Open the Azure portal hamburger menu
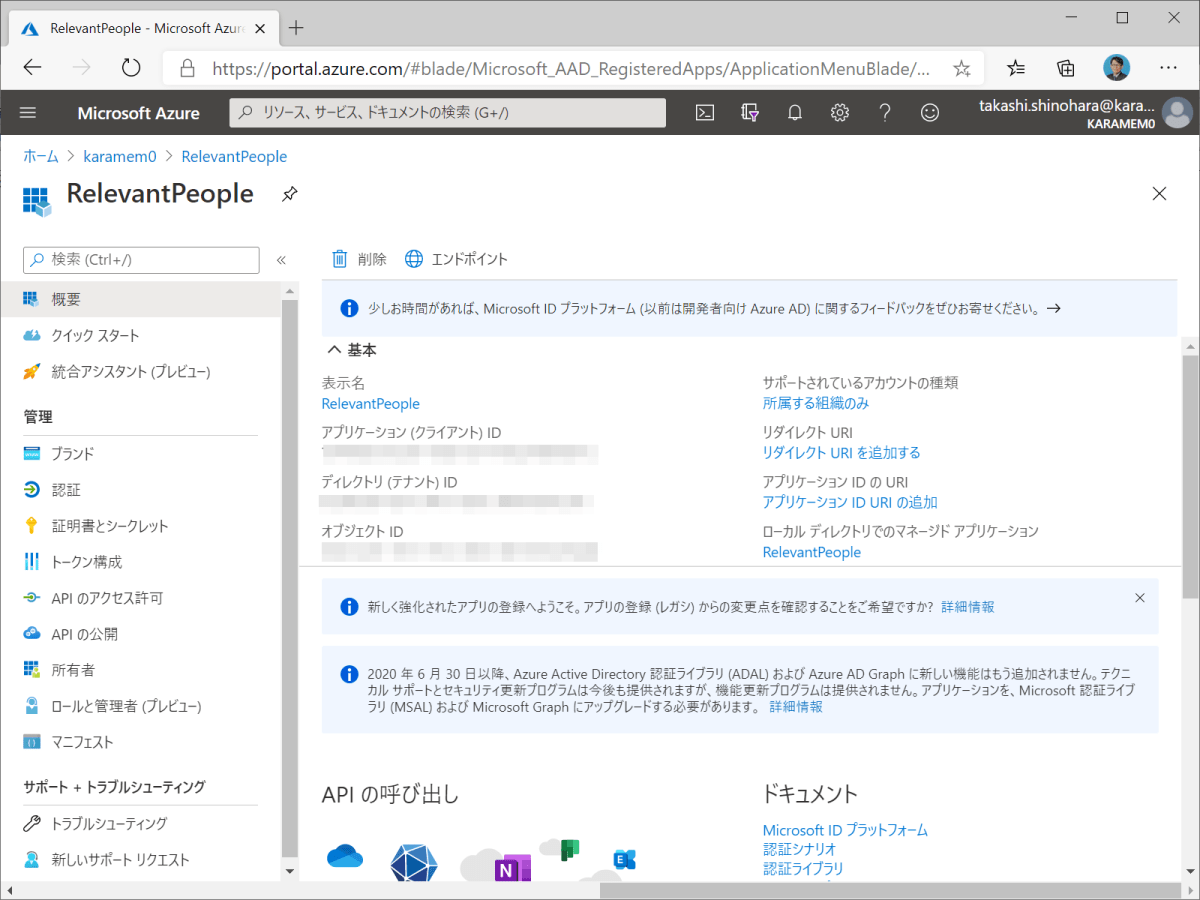1200x900 pixels. 28,113
